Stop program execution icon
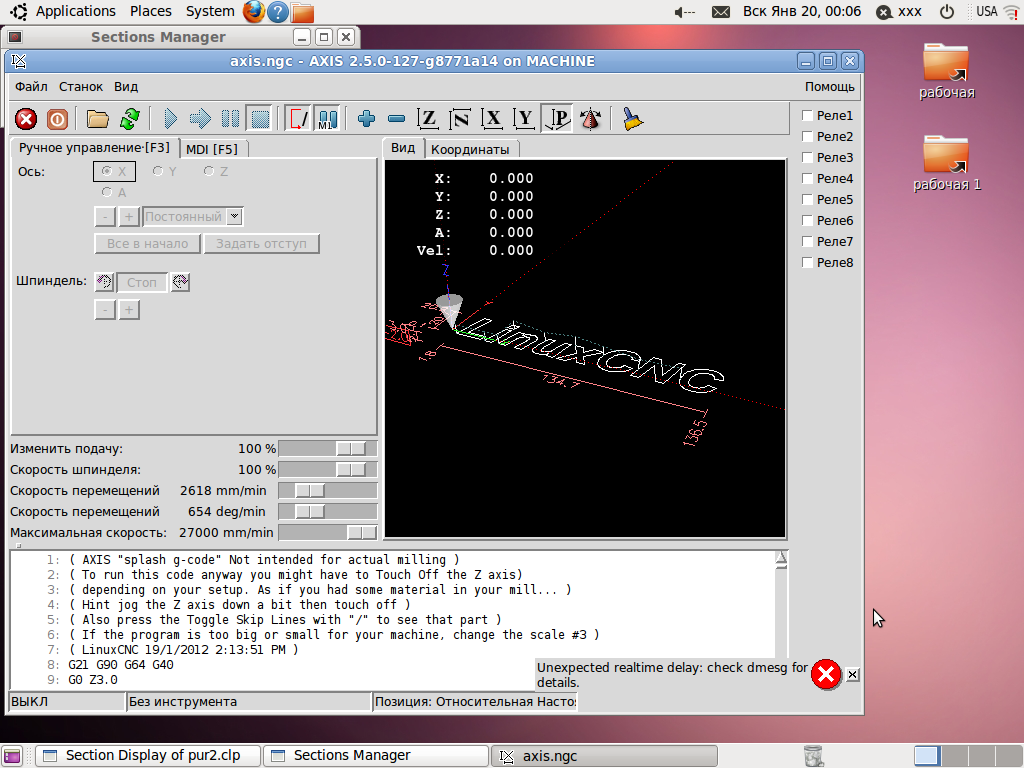 coord(260,119)
